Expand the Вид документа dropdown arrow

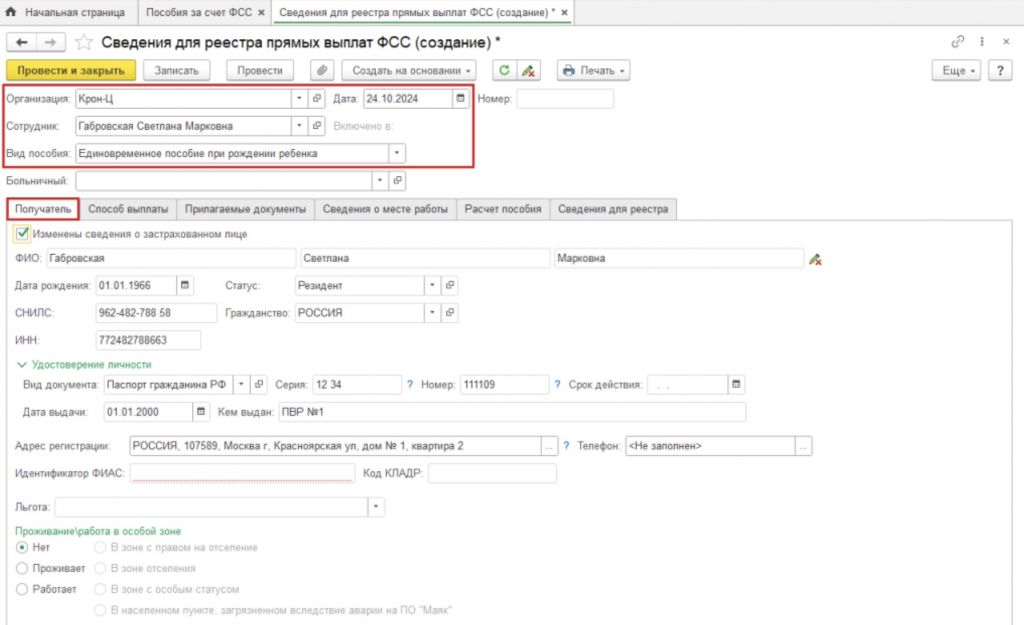(241, 385)
